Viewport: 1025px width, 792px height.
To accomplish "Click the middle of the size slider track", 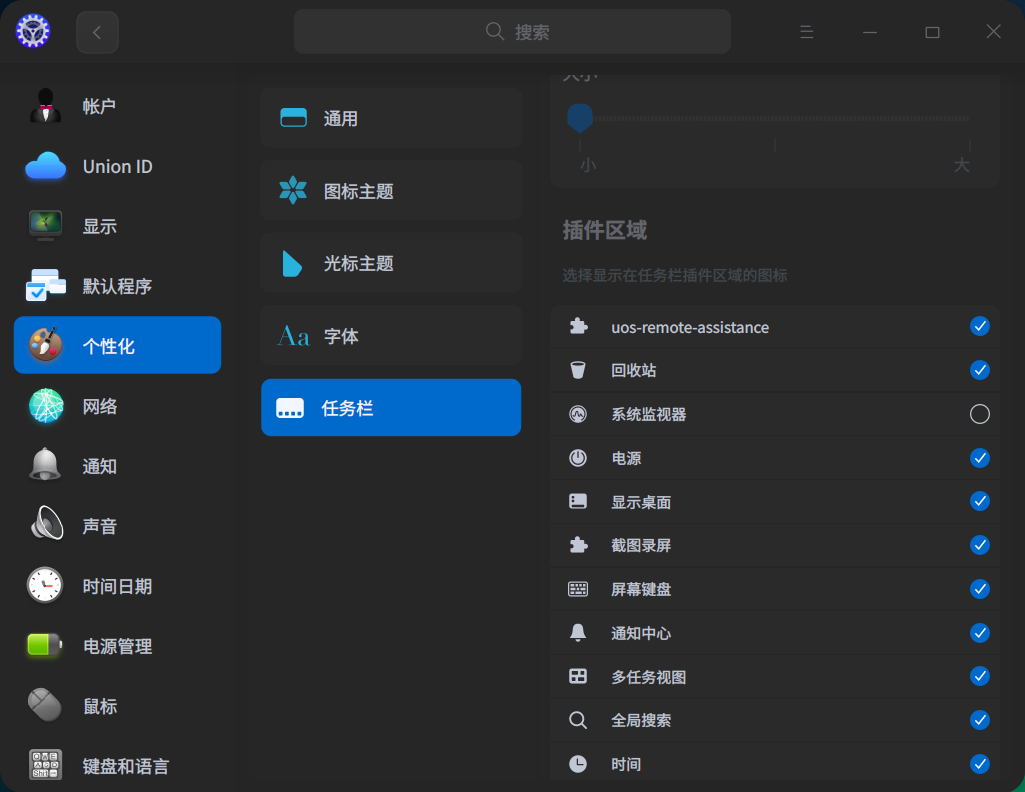I will coord(775,119).
